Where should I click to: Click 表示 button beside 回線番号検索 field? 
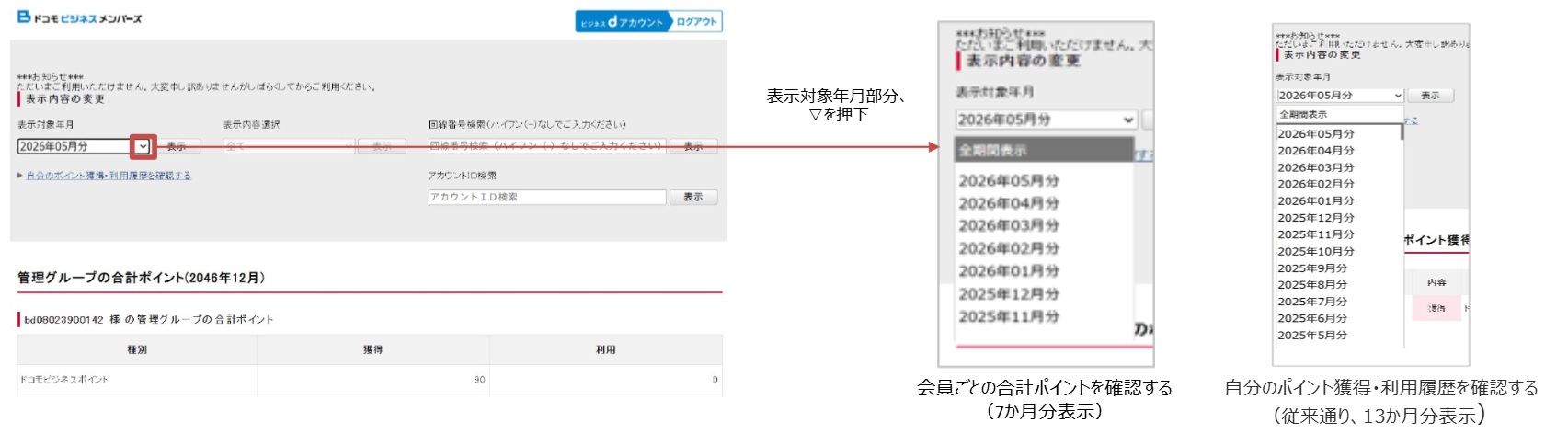point(693,146)
